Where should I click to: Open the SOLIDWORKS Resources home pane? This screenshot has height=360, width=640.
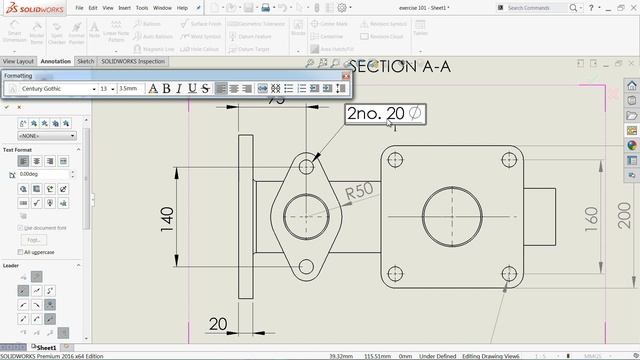pos(631,85)
